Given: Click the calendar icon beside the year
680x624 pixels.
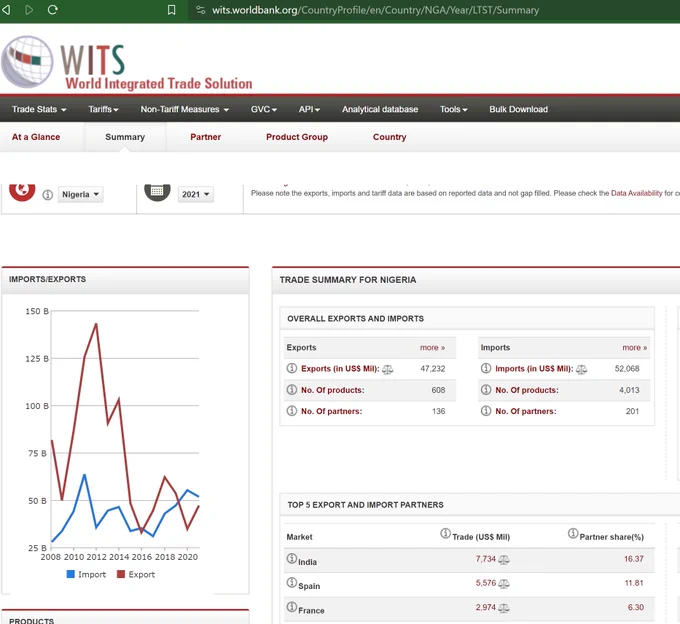Looking at the screenshot, I should pos(157,192).
